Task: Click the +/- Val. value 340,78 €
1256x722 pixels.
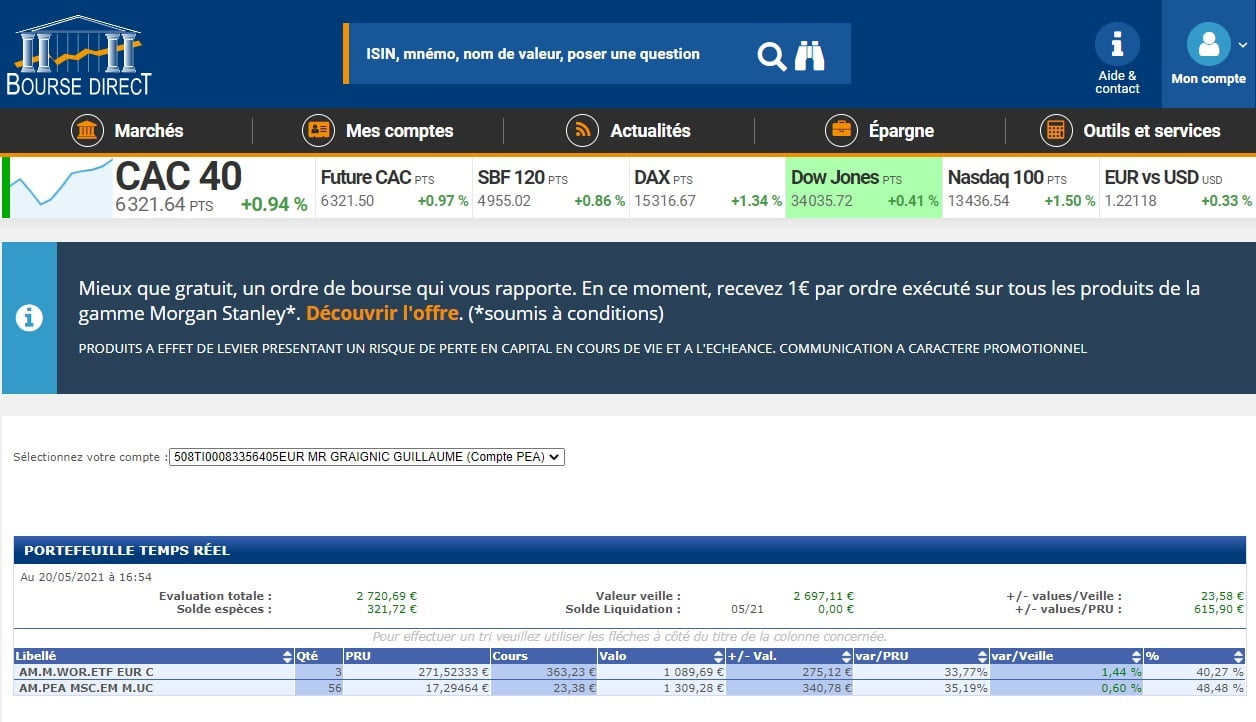Action: (825, 688)
